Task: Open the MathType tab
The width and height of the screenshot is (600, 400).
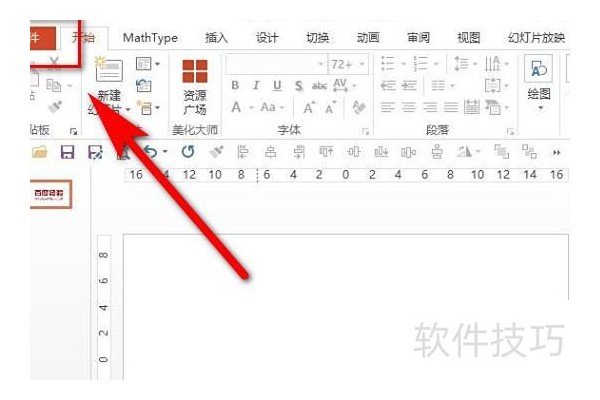Action: [150, 38]
